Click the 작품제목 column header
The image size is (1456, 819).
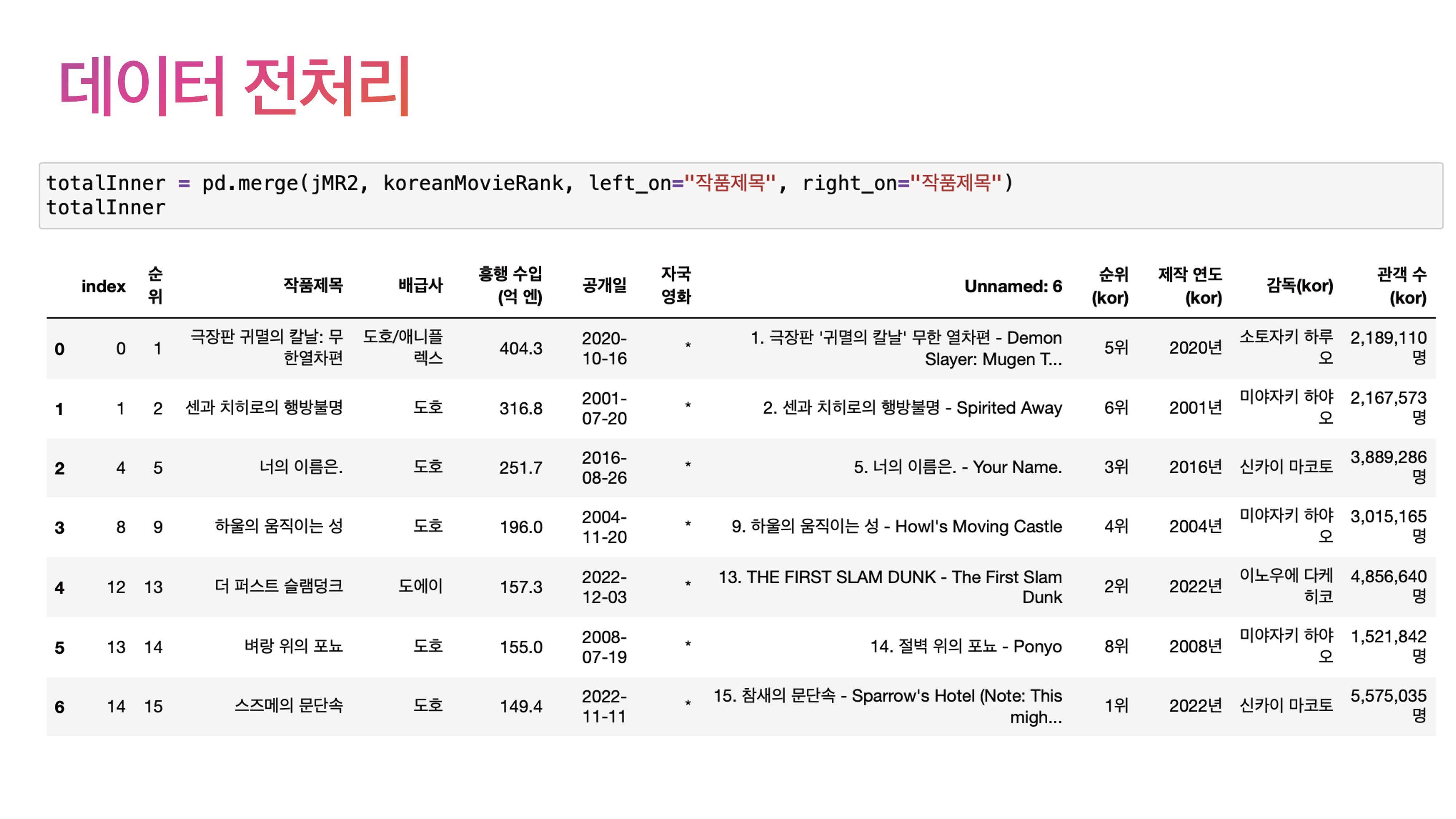coord(313,285)
